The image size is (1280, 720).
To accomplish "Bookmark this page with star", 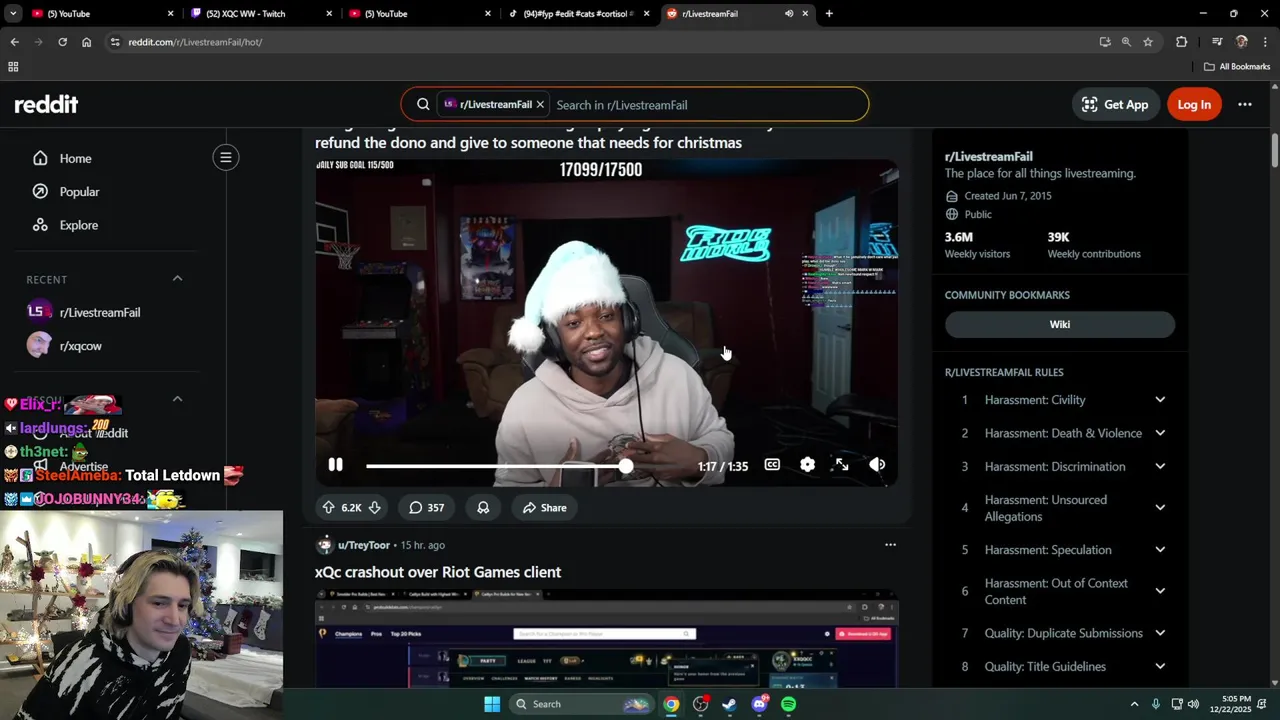I will click(x=1148, y=42).
